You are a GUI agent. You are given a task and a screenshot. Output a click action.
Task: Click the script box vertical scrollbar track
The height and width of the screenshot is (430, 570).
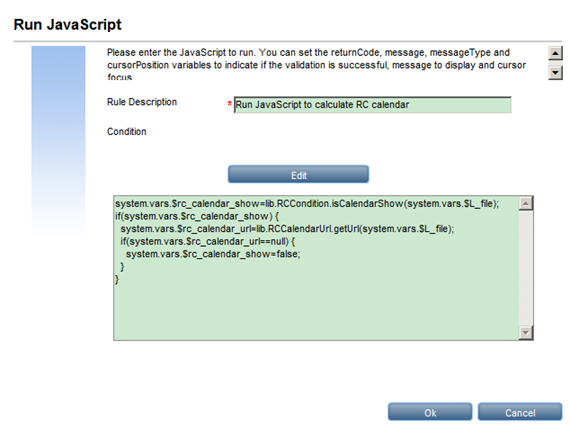coord(526,268)
